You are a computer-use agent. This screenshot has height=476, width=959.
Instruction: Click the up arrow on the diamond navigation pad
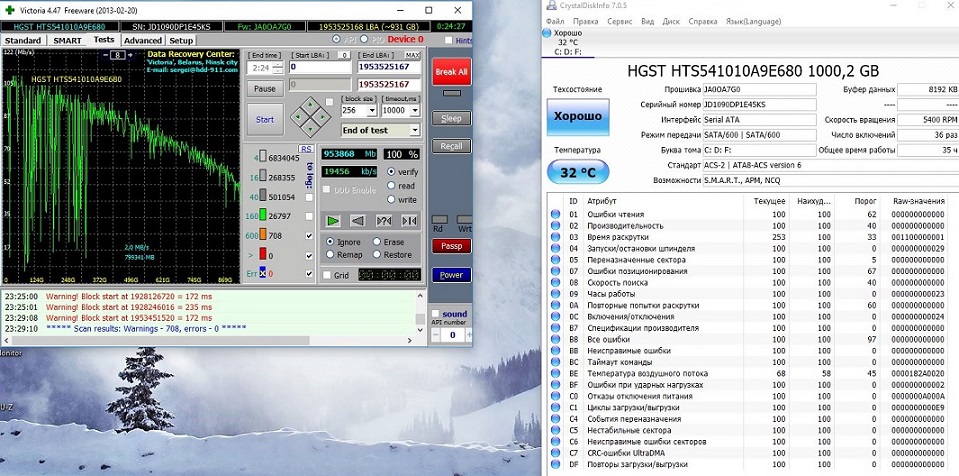311,104
